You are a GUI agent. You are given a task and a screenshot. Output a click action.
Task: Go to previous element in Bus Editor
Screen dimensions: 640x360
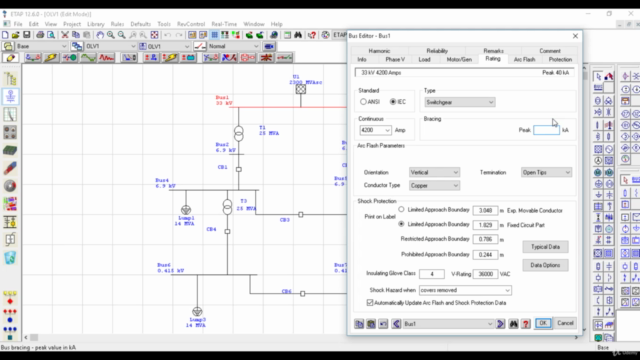click(x=396, y=324)
